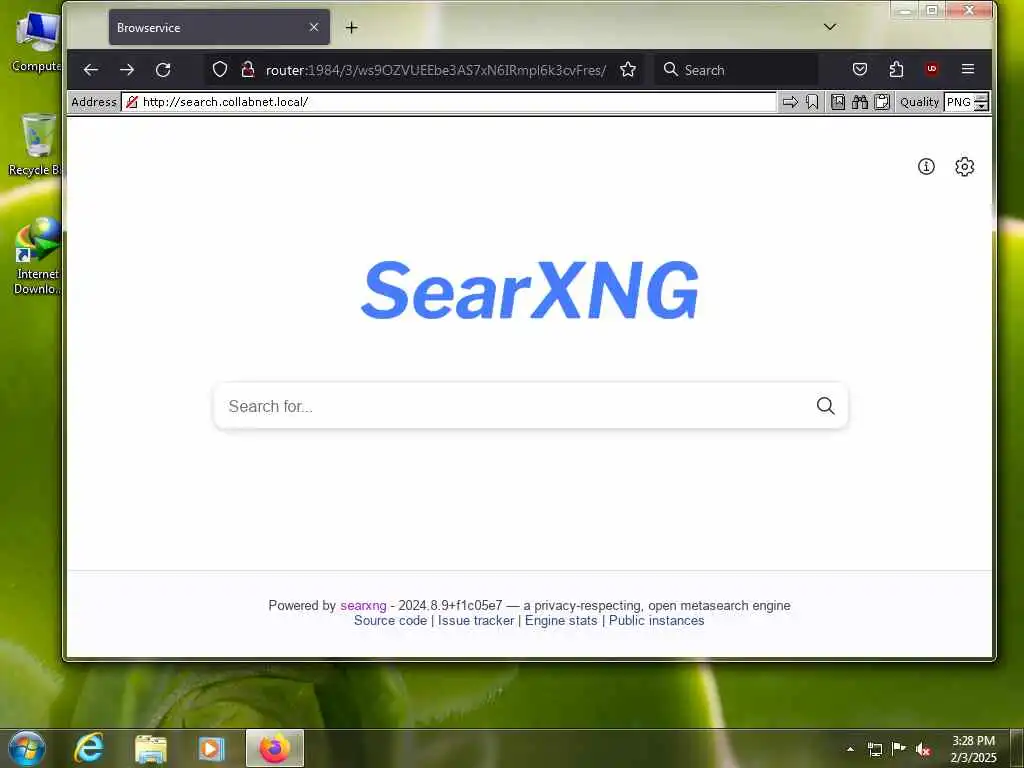Screen dimensions: 1024x768
Task: Select the Internet Download Manager desktop shortcut
Action: [37, 257]
